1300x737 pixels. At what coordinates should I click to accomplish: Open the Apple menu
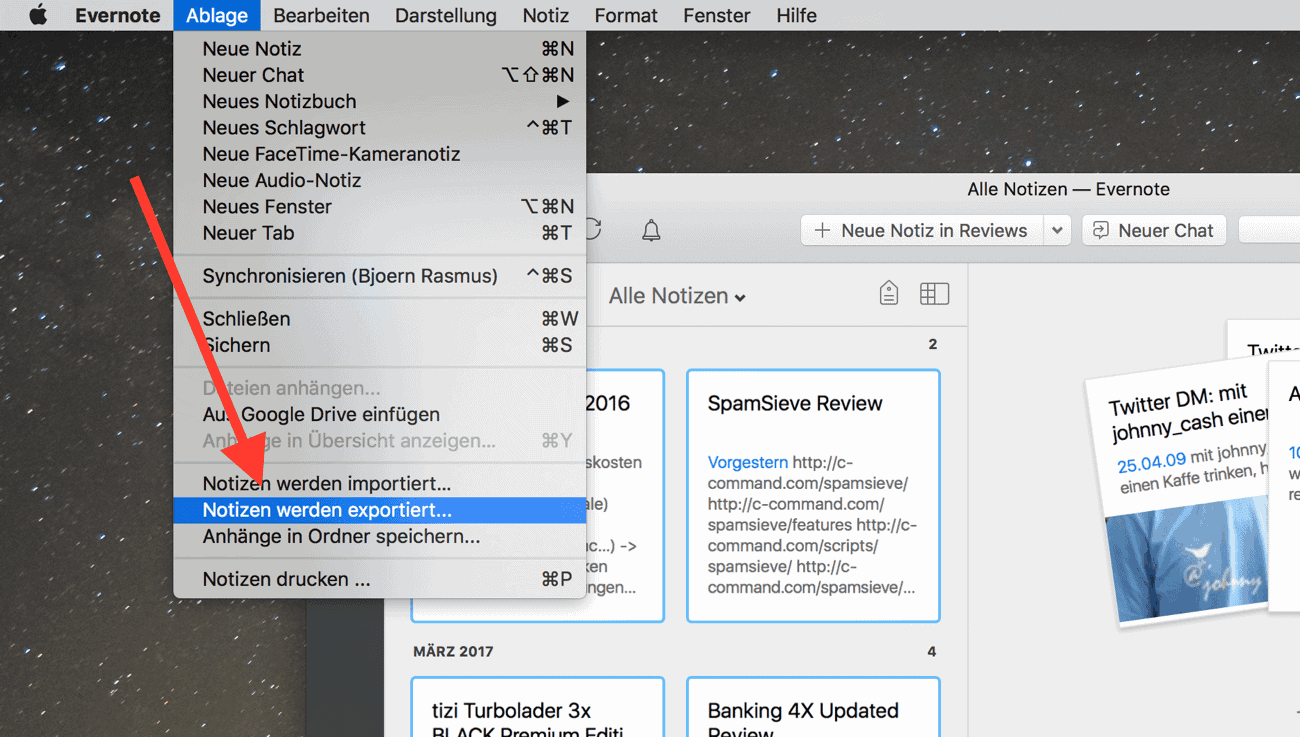point(38,15)
